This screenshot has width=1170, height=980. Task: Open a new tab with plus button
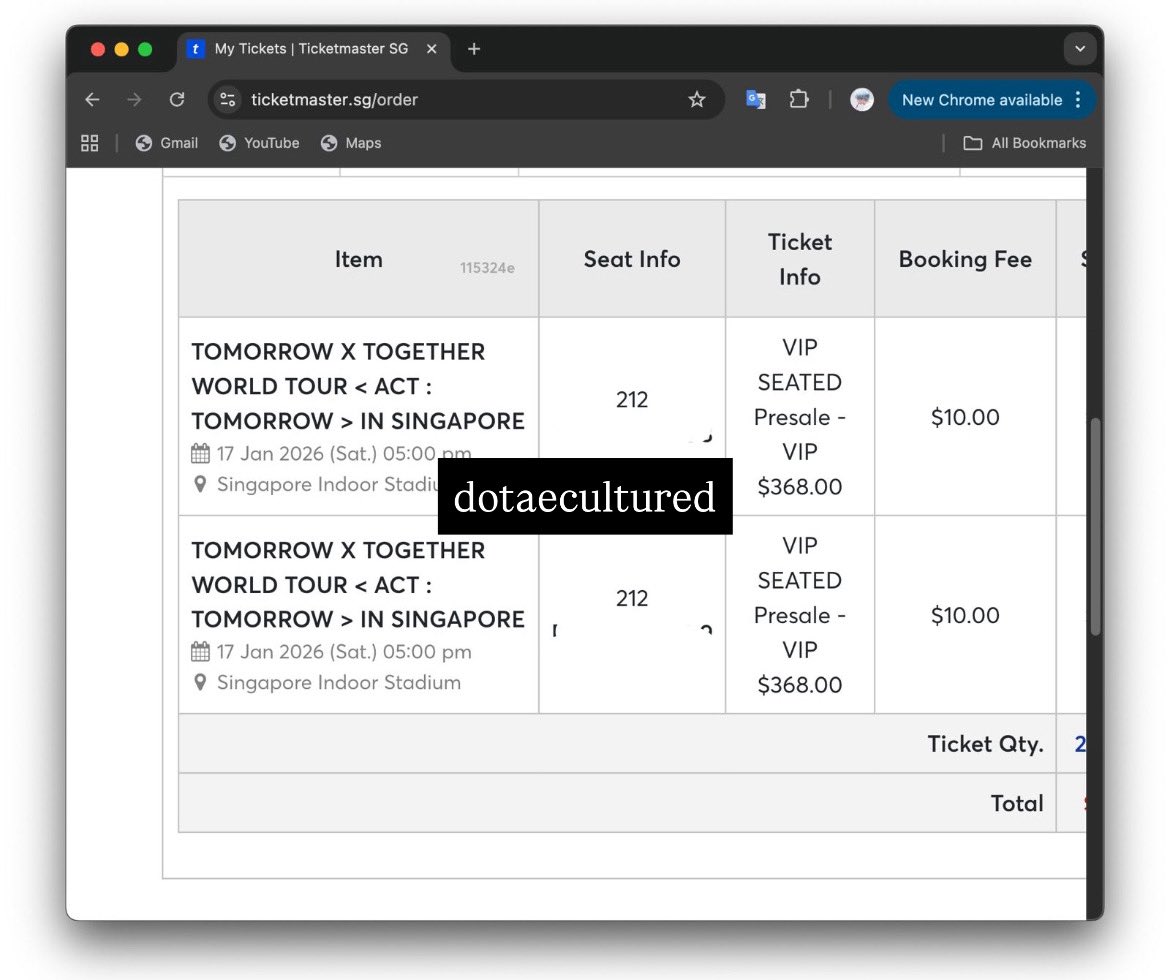point(474,49)
